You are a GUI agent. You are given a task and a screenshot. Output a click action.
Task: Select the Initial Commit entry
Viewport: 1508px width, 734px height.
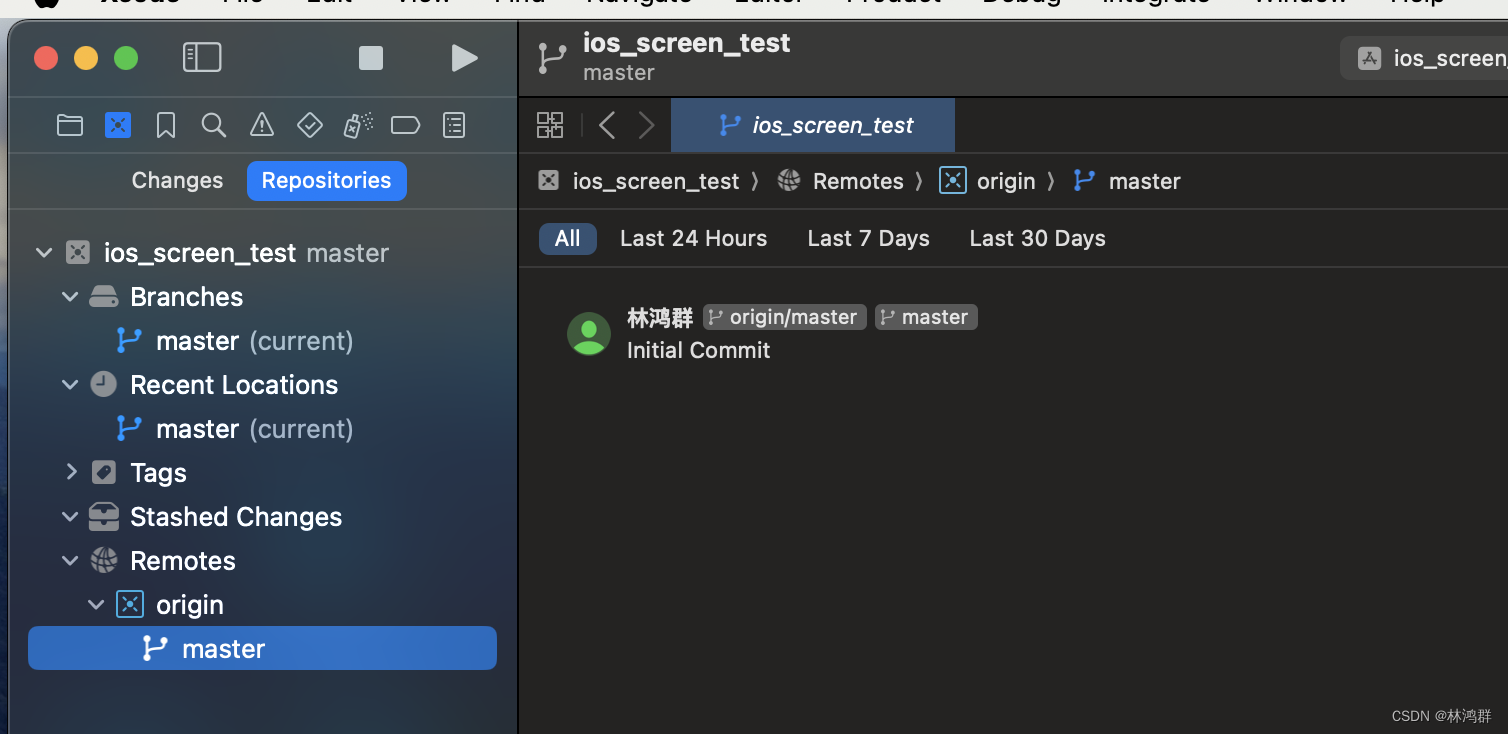tap(698, 350)
